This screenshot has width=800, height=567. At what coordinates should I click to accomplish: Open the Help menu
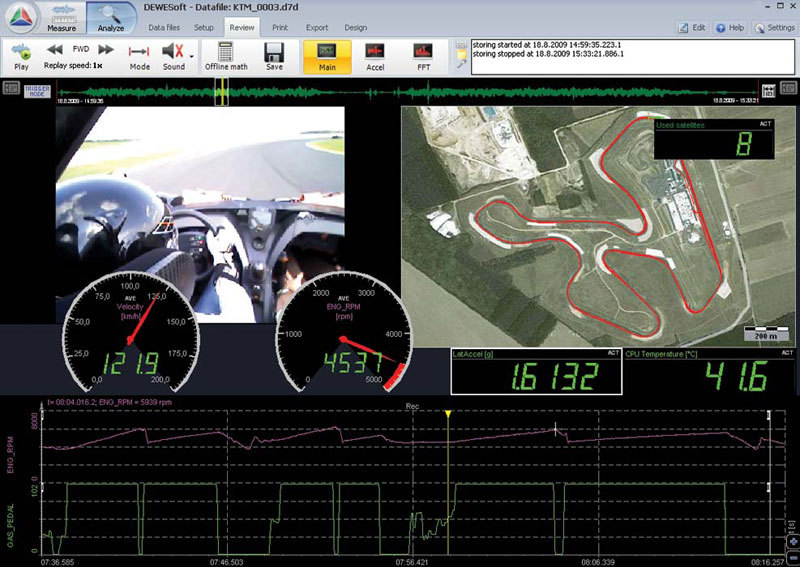729,28
